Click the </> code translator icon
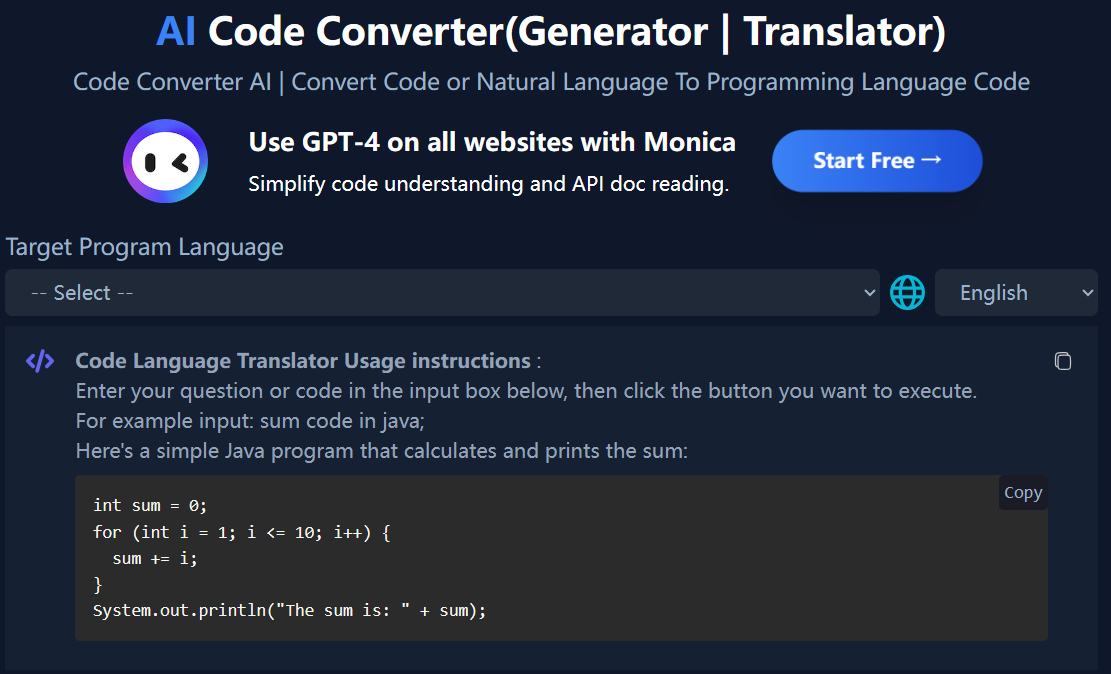Image resolution: width=1111 pixels, height=674 pixels. 40,360
